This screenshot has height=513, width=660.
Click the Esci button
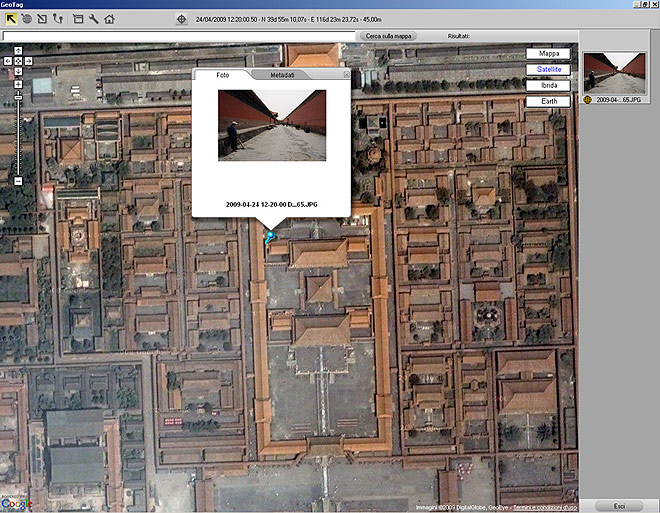point(619,506)
